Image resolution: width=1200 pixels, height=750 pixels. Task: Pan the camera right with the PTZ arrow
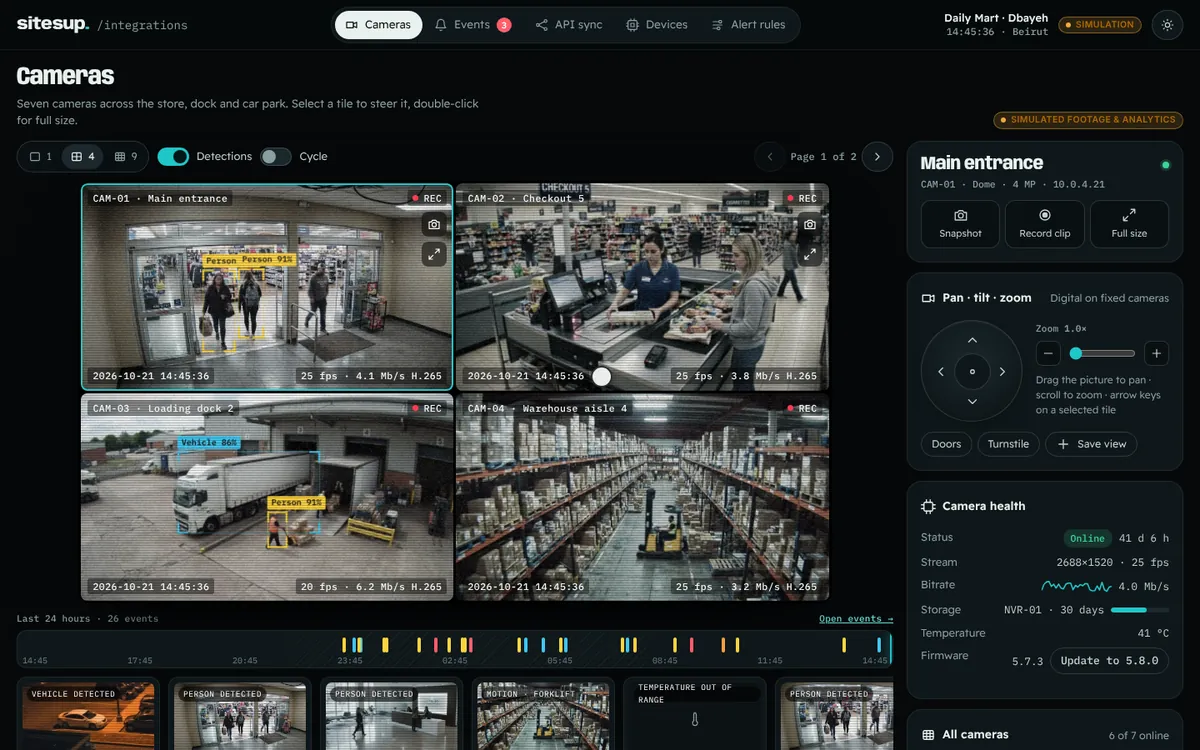(x=1003, y=372)
